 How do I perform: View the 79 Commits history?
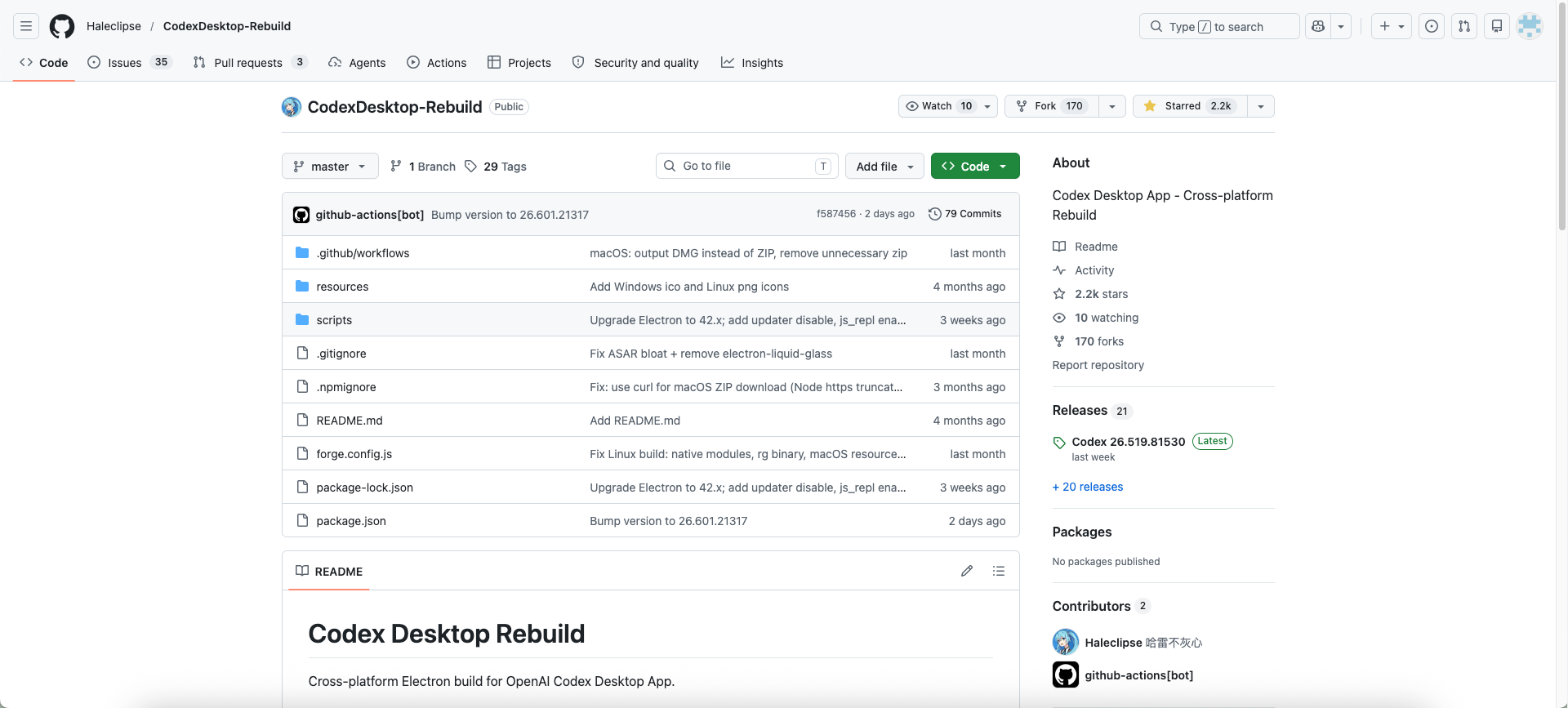click(x=964, y=214)
